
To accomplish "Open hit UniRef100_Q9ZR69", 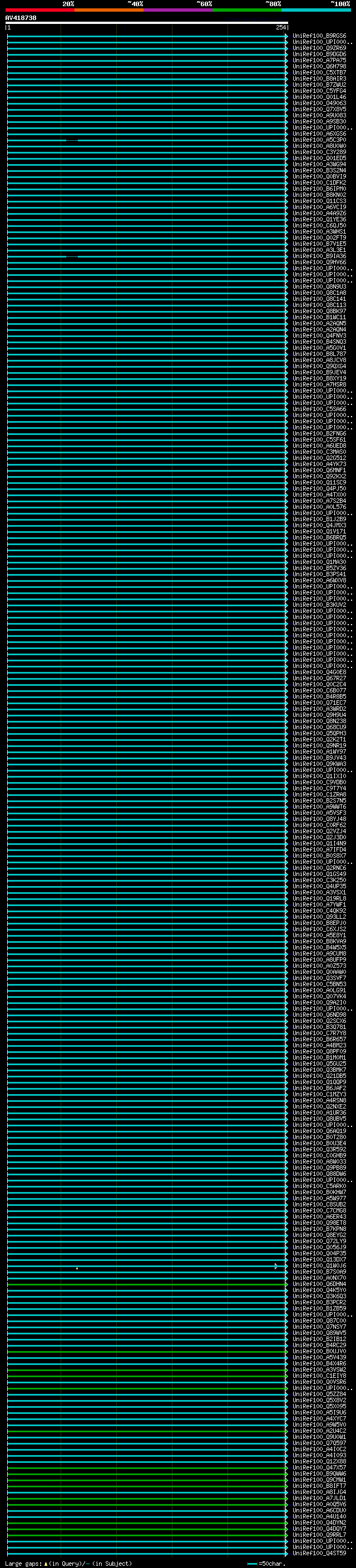I will pyautogui.click(x=319, y=48).
